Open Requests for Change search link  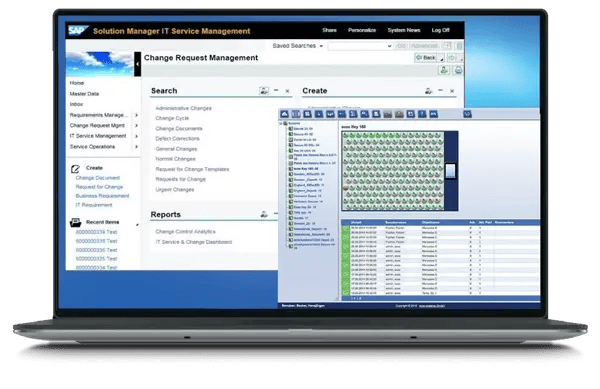click(180, 179)
